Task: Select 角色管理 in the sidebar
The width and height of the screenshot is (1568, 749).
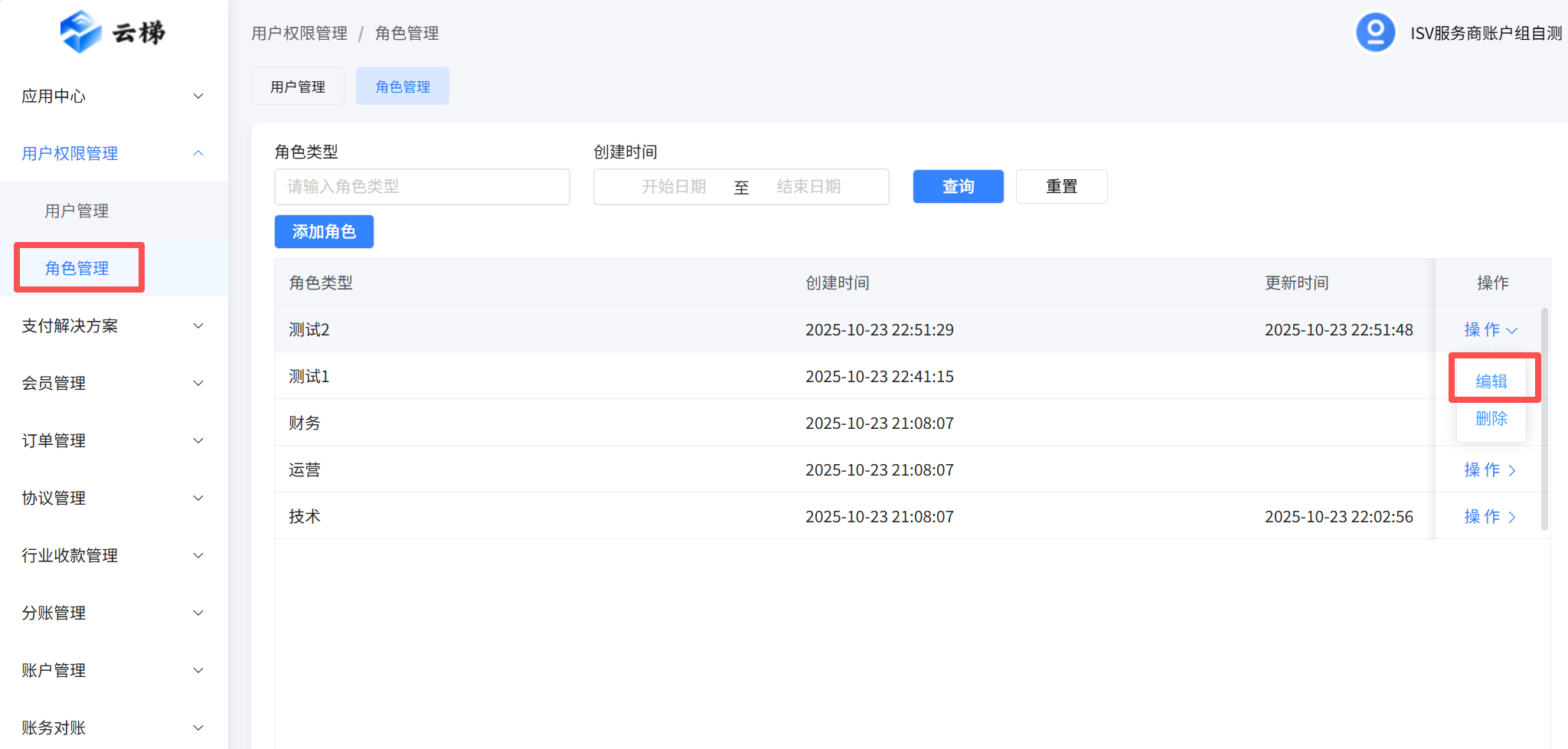Action: tap(77, 268)
